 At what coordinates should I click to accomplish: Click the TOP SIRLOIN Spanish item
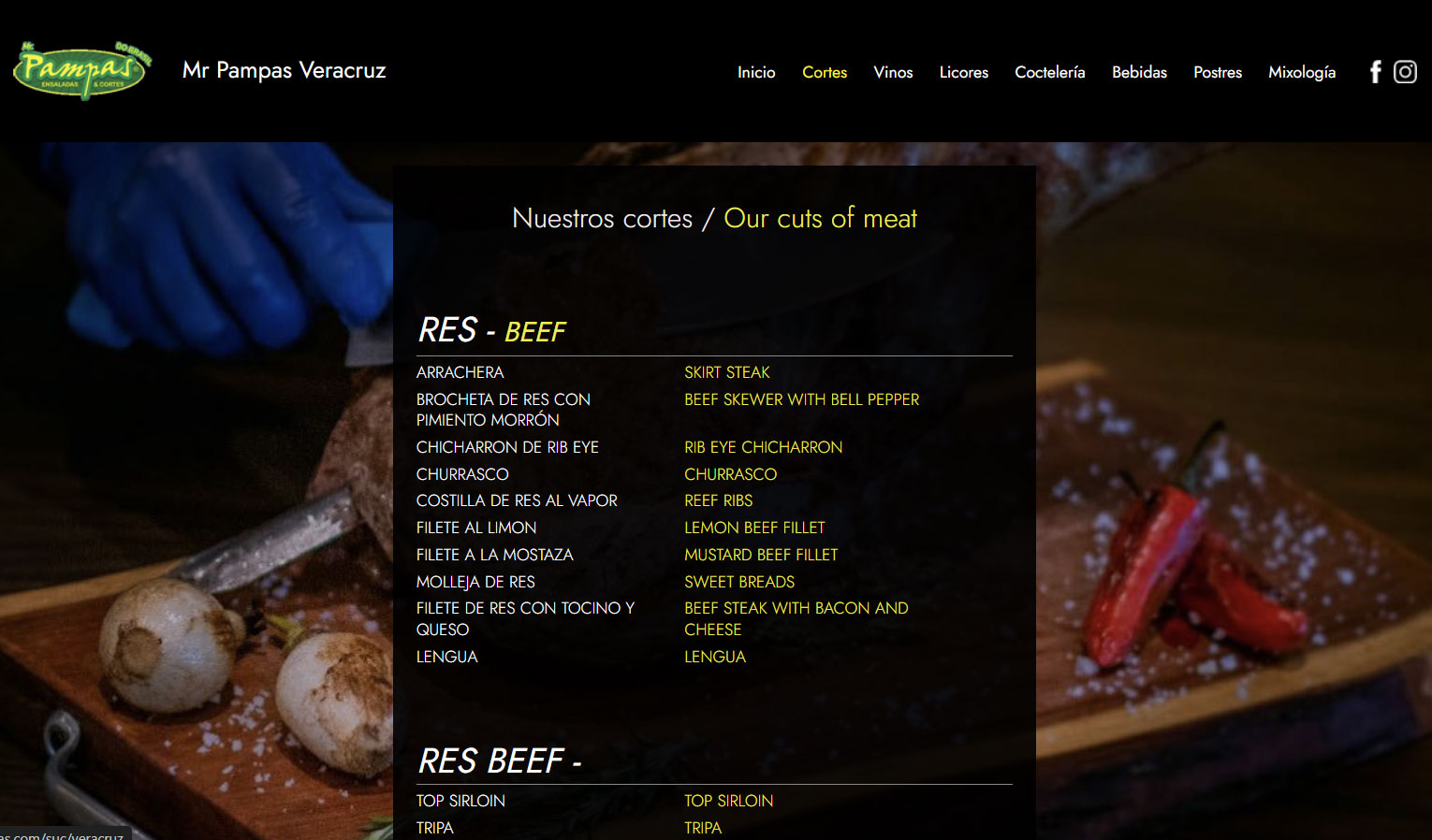460,801
